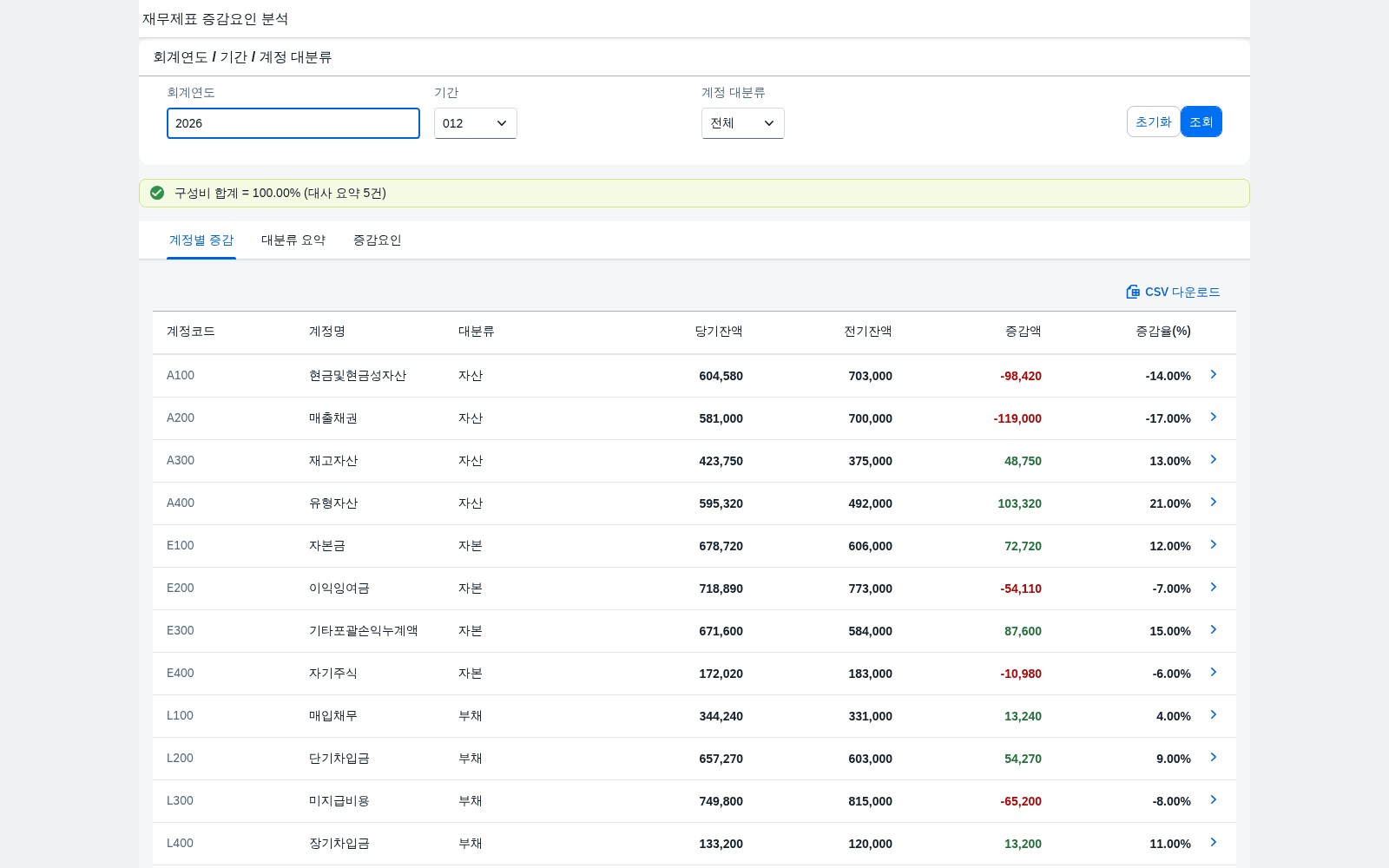
Task: Click the CSV 다운로드 link
Action: 1174,292
